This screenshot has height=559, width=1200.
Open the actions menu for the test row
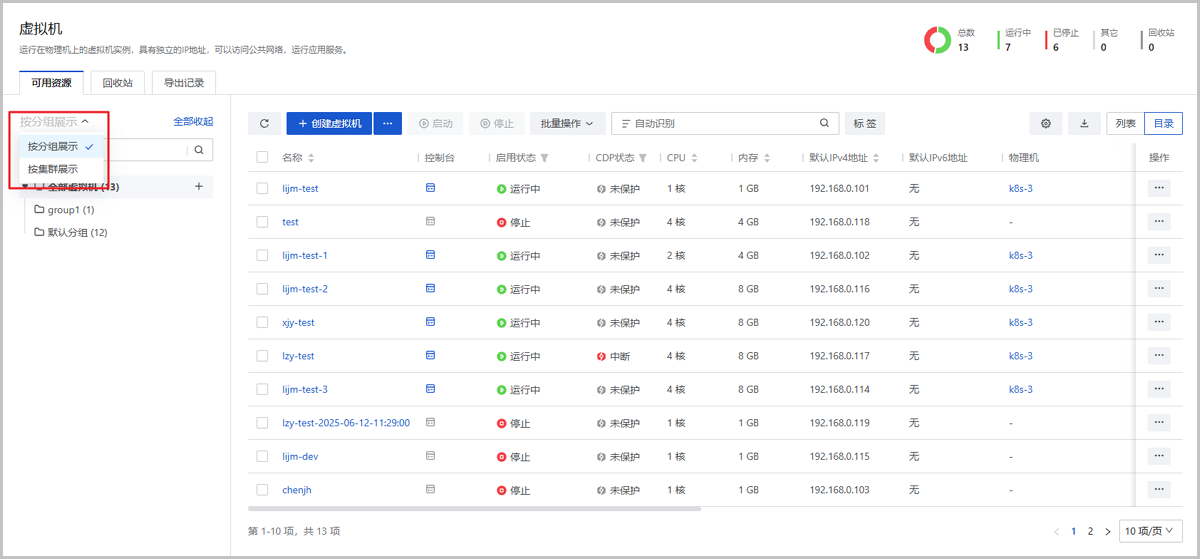1158,222
